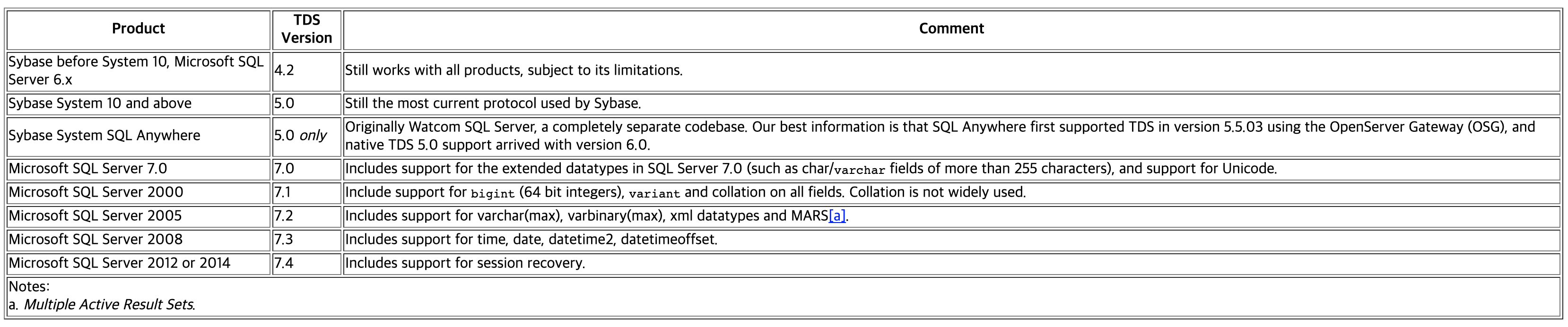Select the Sybase System SQL Anywhere cell
1568x327 pixels.
[138, 136]
